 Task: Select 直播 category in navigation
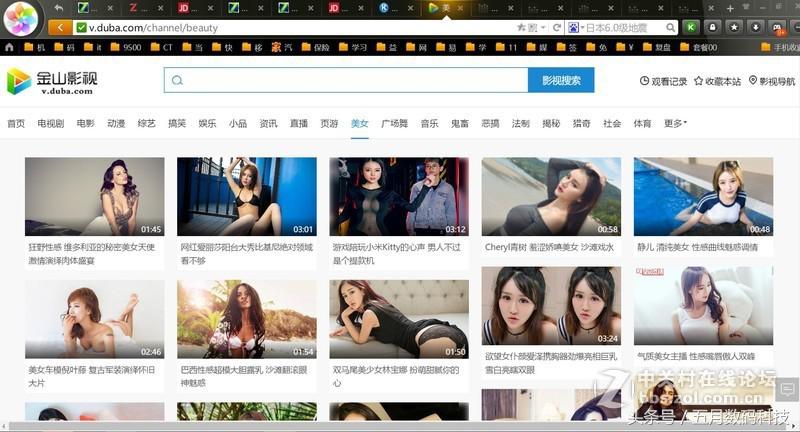pyautogui.click(x=299, y=123)
